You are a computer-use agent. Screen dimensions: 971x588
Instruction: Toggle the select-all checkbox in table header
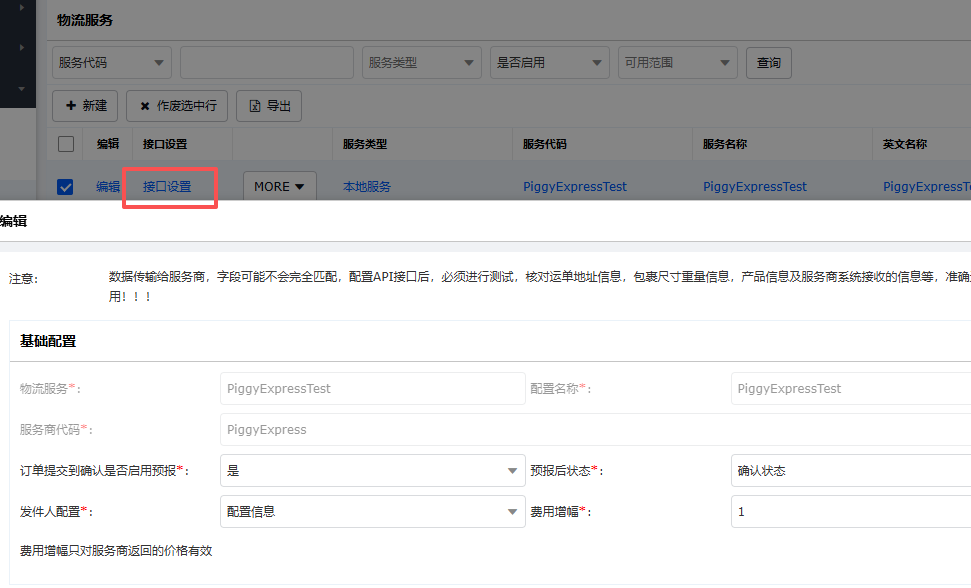[66, 144]
